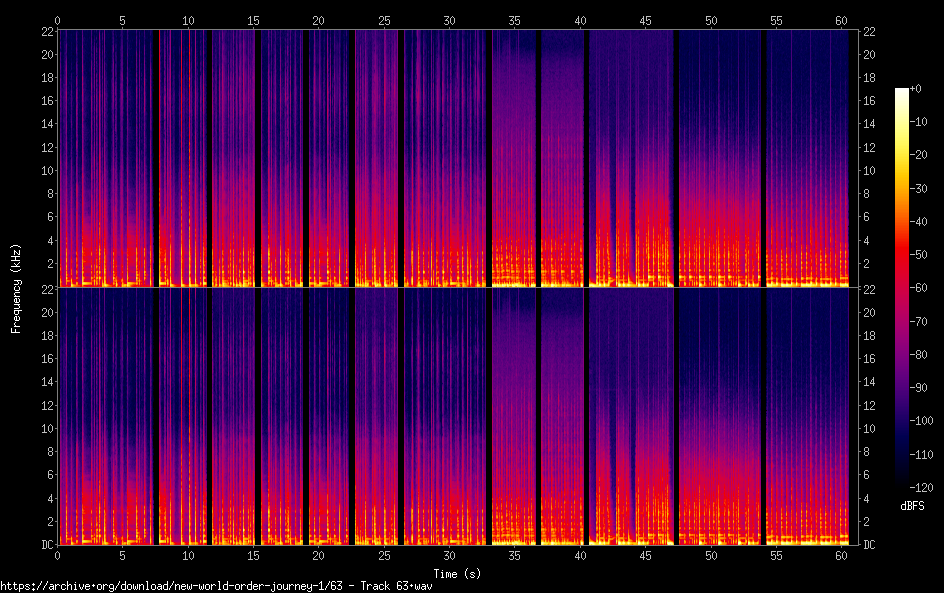Click the "8" kHz label on the lower-left frequency axis
The image size is (944, 593).
pyautogui.click(x=47, y=451)
